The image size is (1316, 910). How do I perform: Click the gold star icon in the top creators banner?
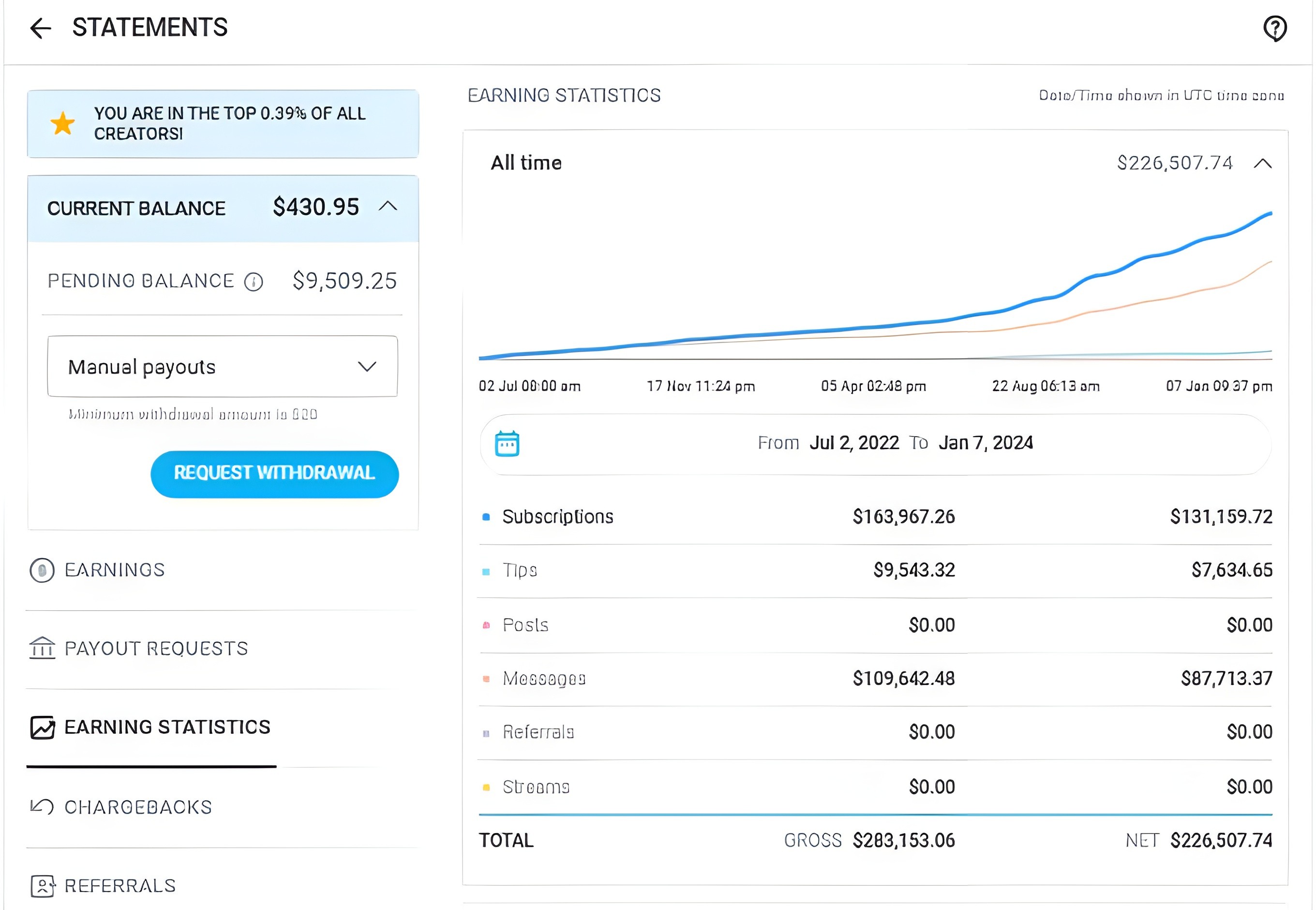tap(63, 123)
